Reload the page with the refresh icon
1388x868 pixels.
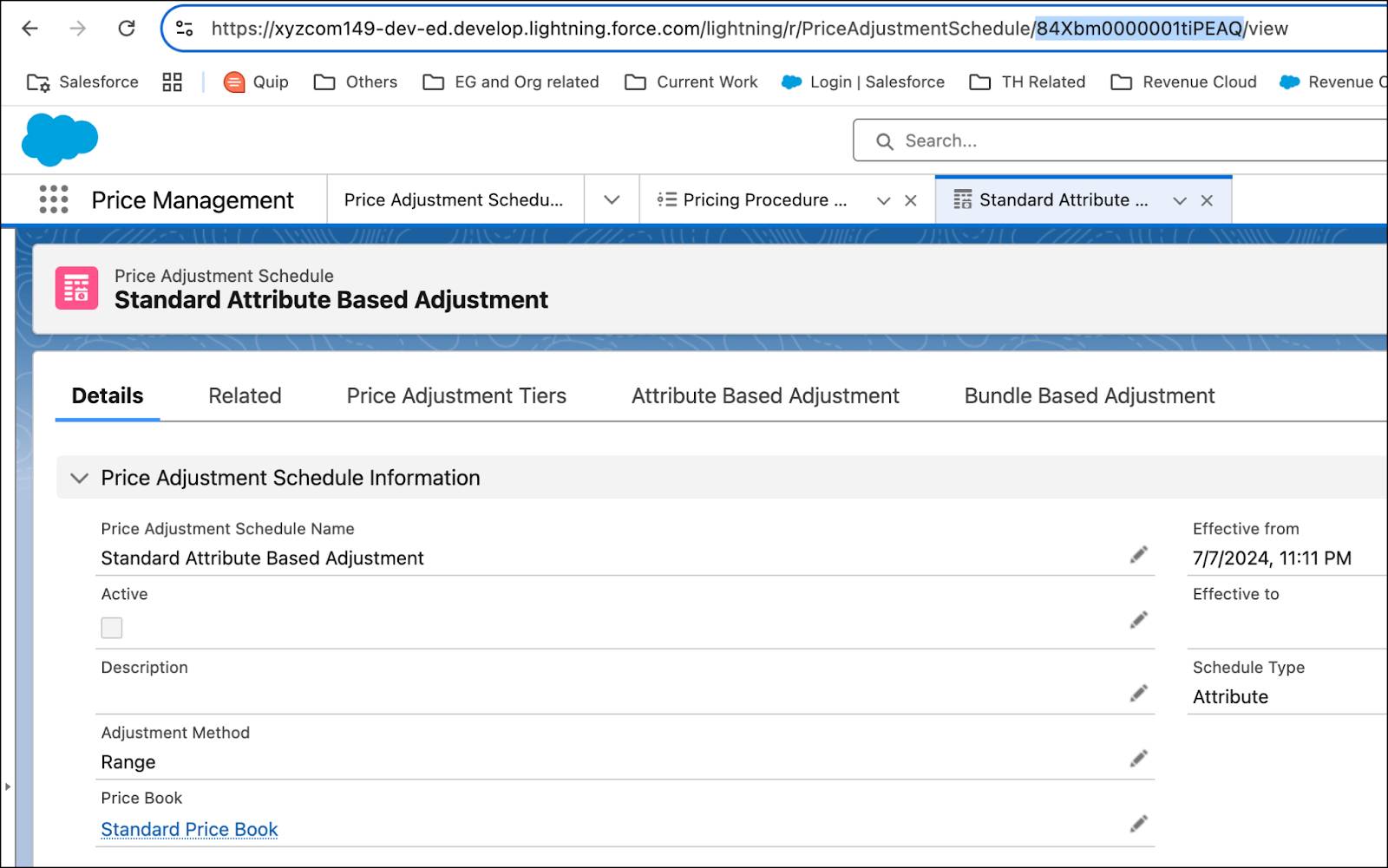[127, 29]
